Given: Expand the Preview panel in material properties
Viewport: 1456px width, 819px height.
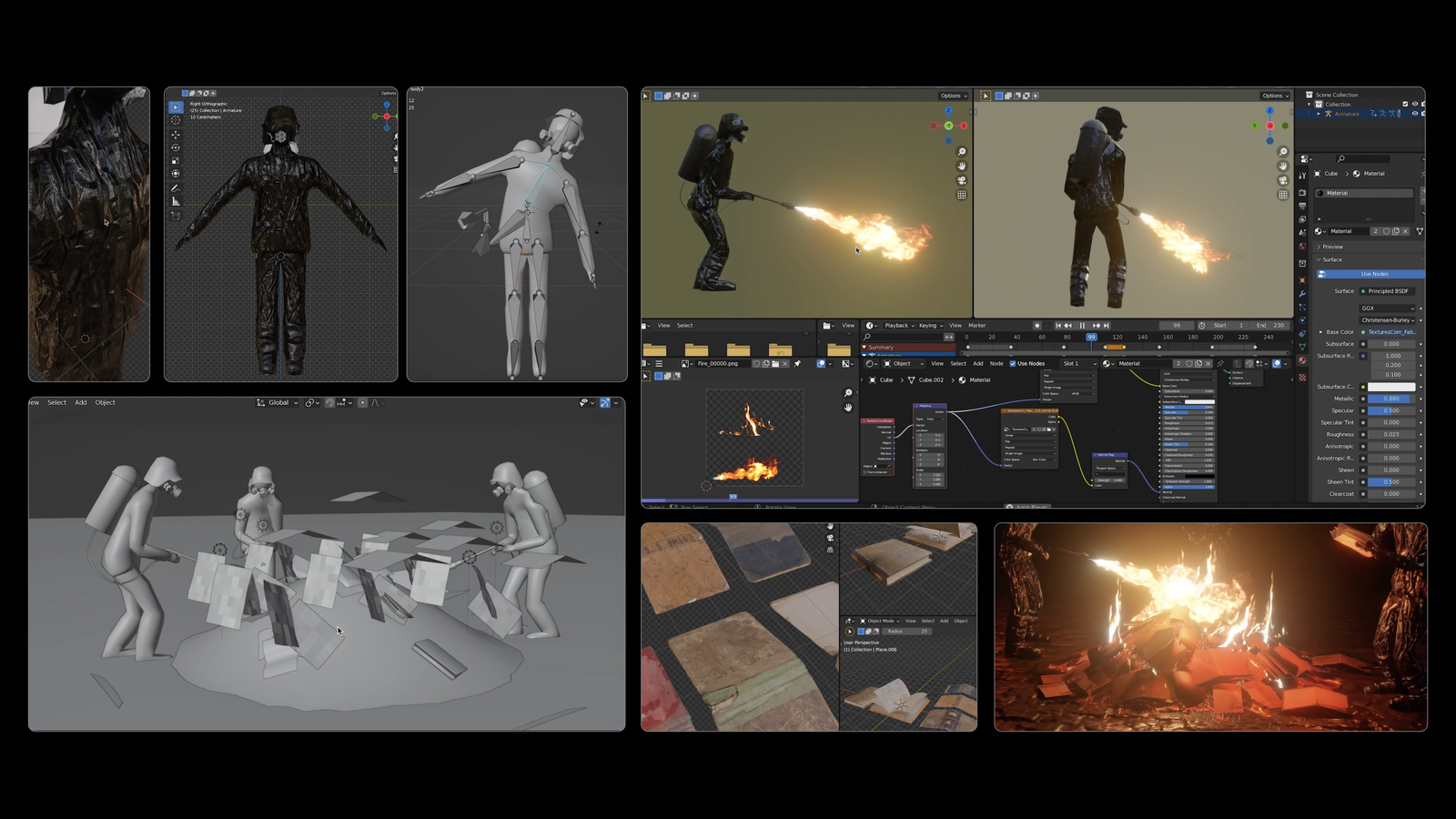Looking at the screenshot, I should coord(1332,247).
